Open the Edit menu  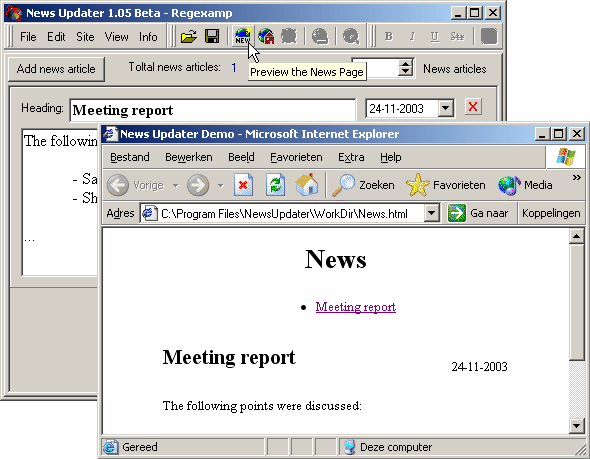(x=56, y=36)
